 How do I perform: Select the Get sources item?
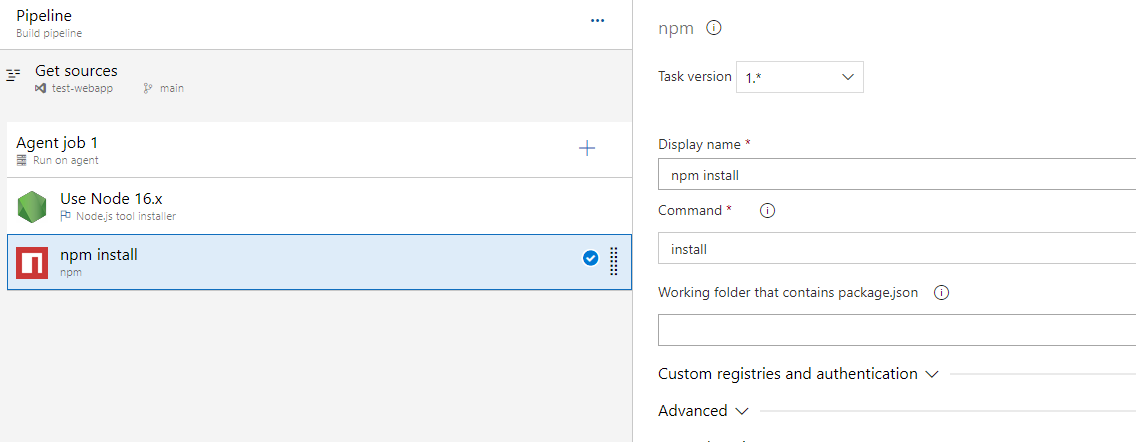pos(76,71)
